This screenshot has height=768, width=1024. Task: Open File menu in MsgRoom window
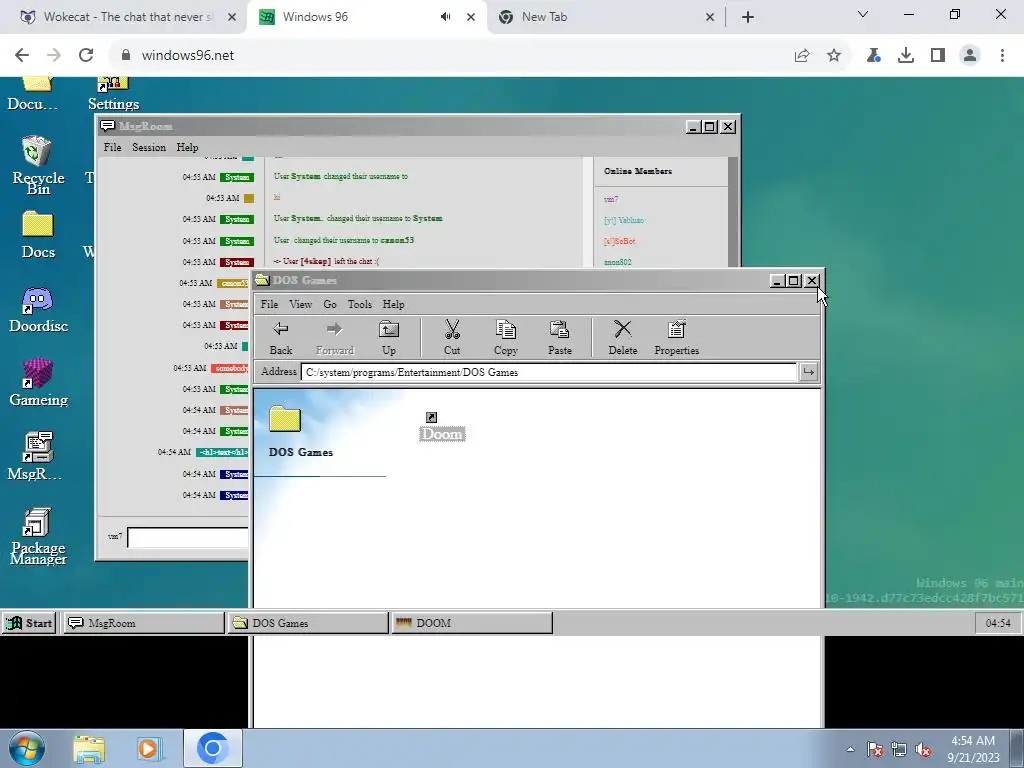pyautogui.click(x=112, y=148)
